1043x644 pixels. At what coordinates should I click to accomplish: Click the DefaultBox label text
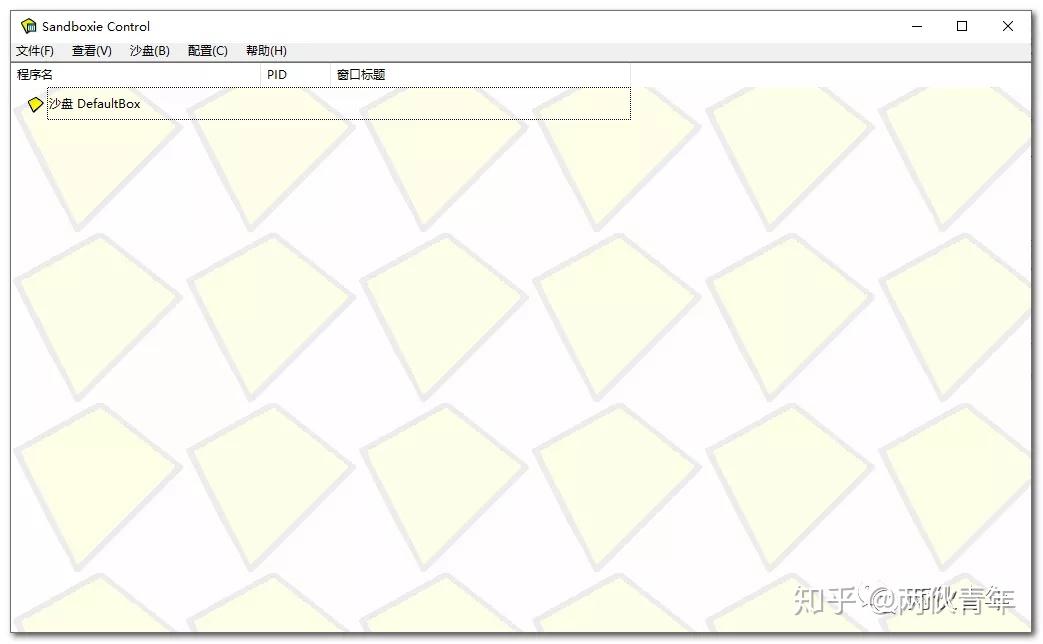112,103
